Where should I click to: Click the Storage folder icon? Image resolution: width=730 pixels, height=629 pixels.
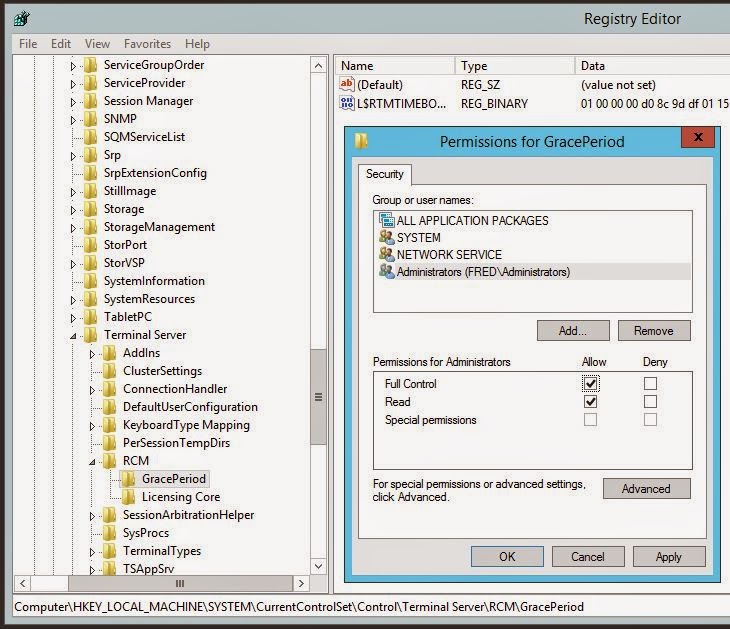point(90,209)
